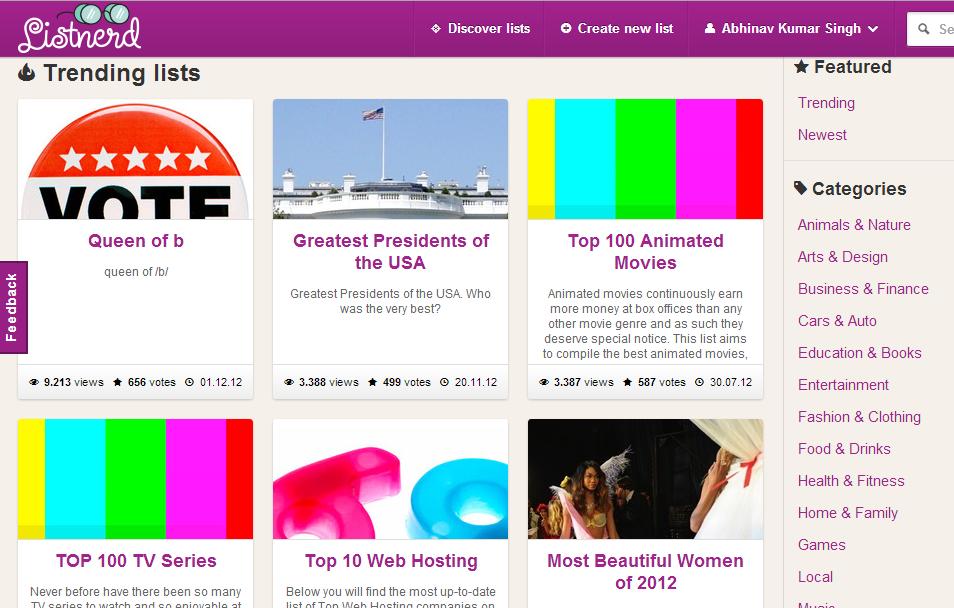The height and width of the screenshot is (608, 954).
Task: Select the eye icon beside 9.213 views
Action: (x=34, y=382)
